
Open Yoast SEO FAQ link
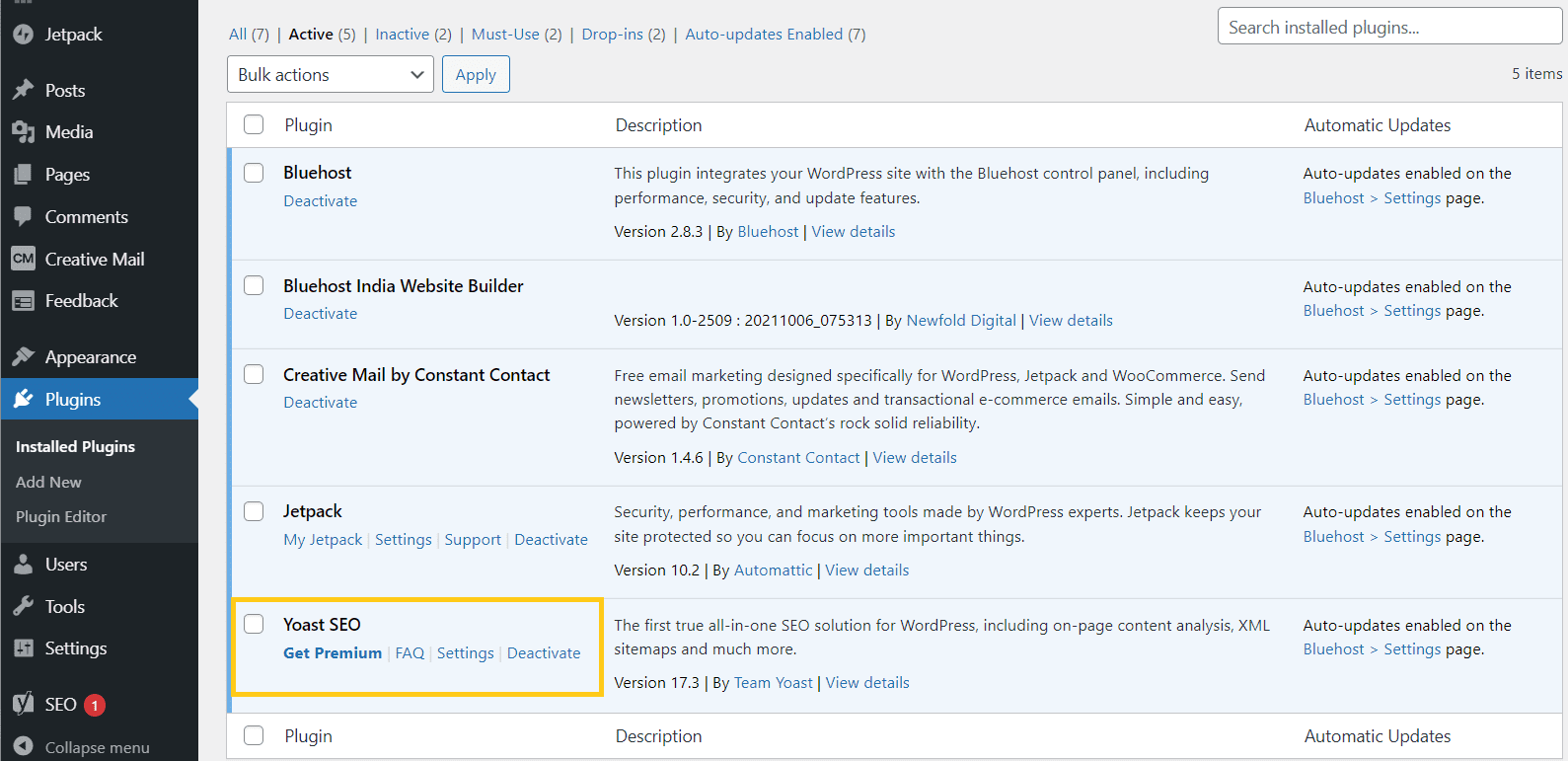click(410, 652)
